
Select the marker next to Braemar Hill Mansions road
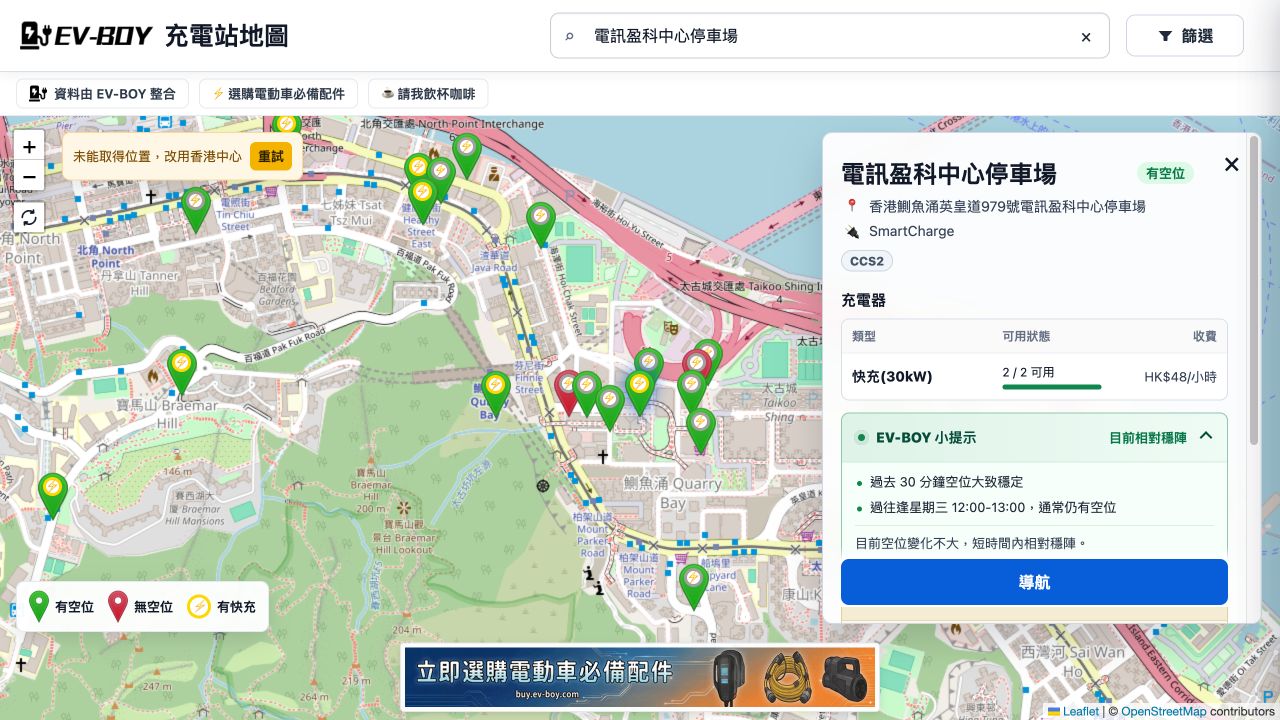(x=52, y=495)
